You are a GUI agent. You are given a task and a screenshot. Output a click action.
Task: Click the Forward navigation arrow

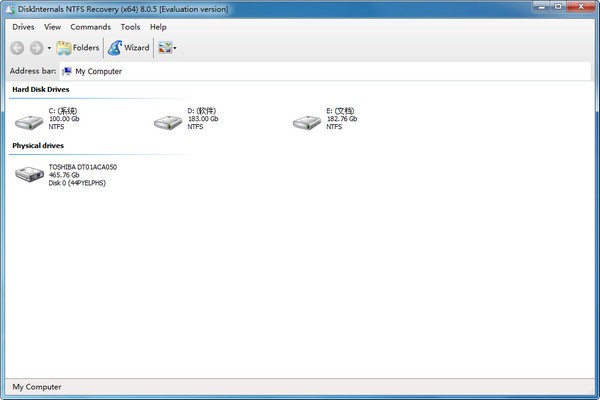[36, 47]
